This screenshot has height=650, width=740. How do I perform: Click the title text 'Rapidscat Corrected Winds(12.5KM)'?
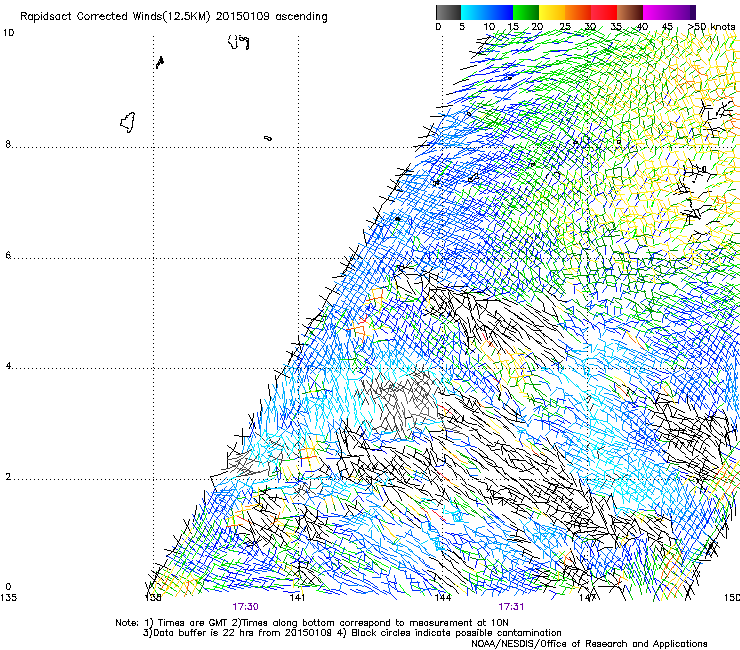[x=115, y=17]
